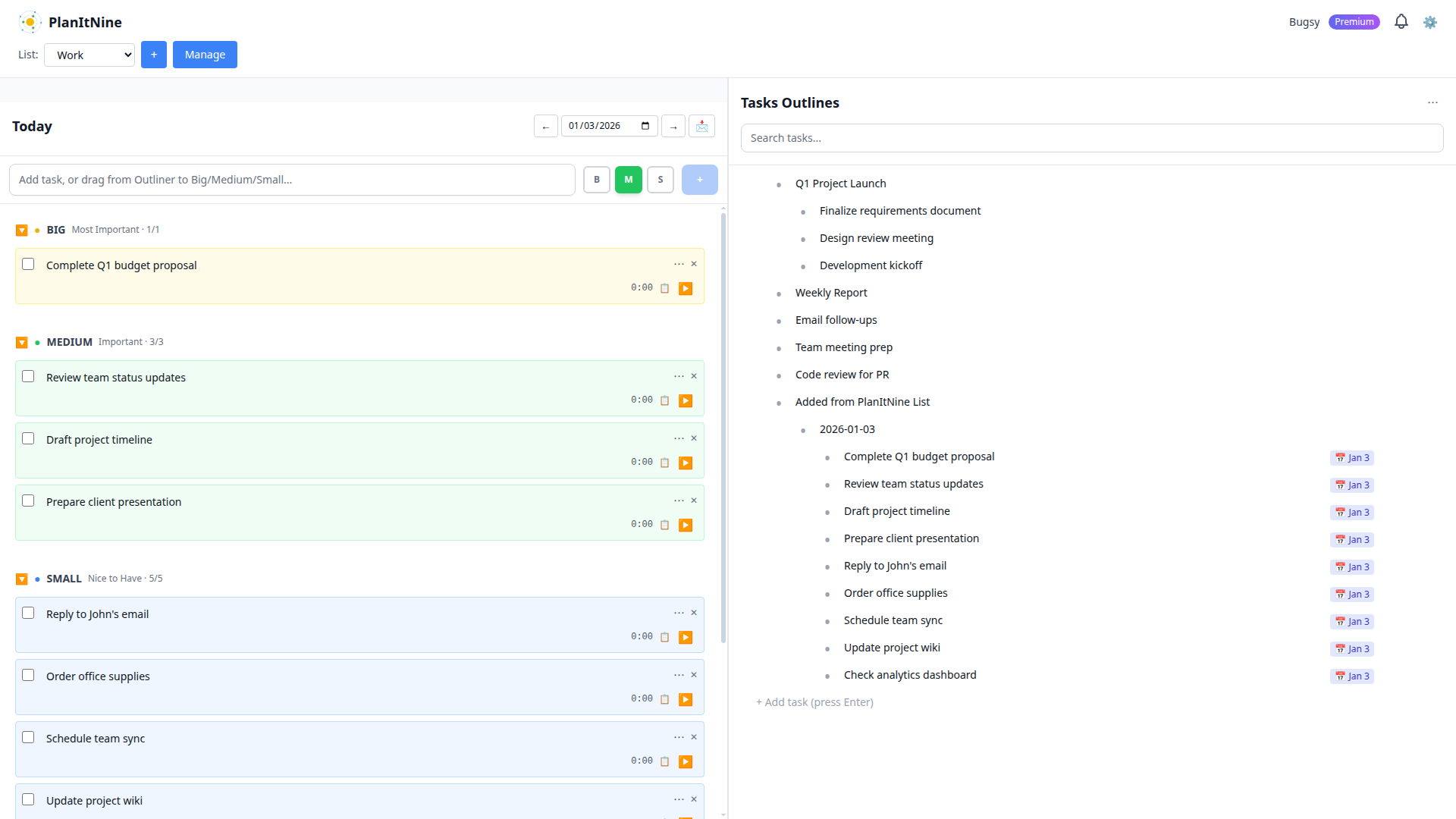Open the settings gear icon
Screen dimensions: 1456x819
1430,22
